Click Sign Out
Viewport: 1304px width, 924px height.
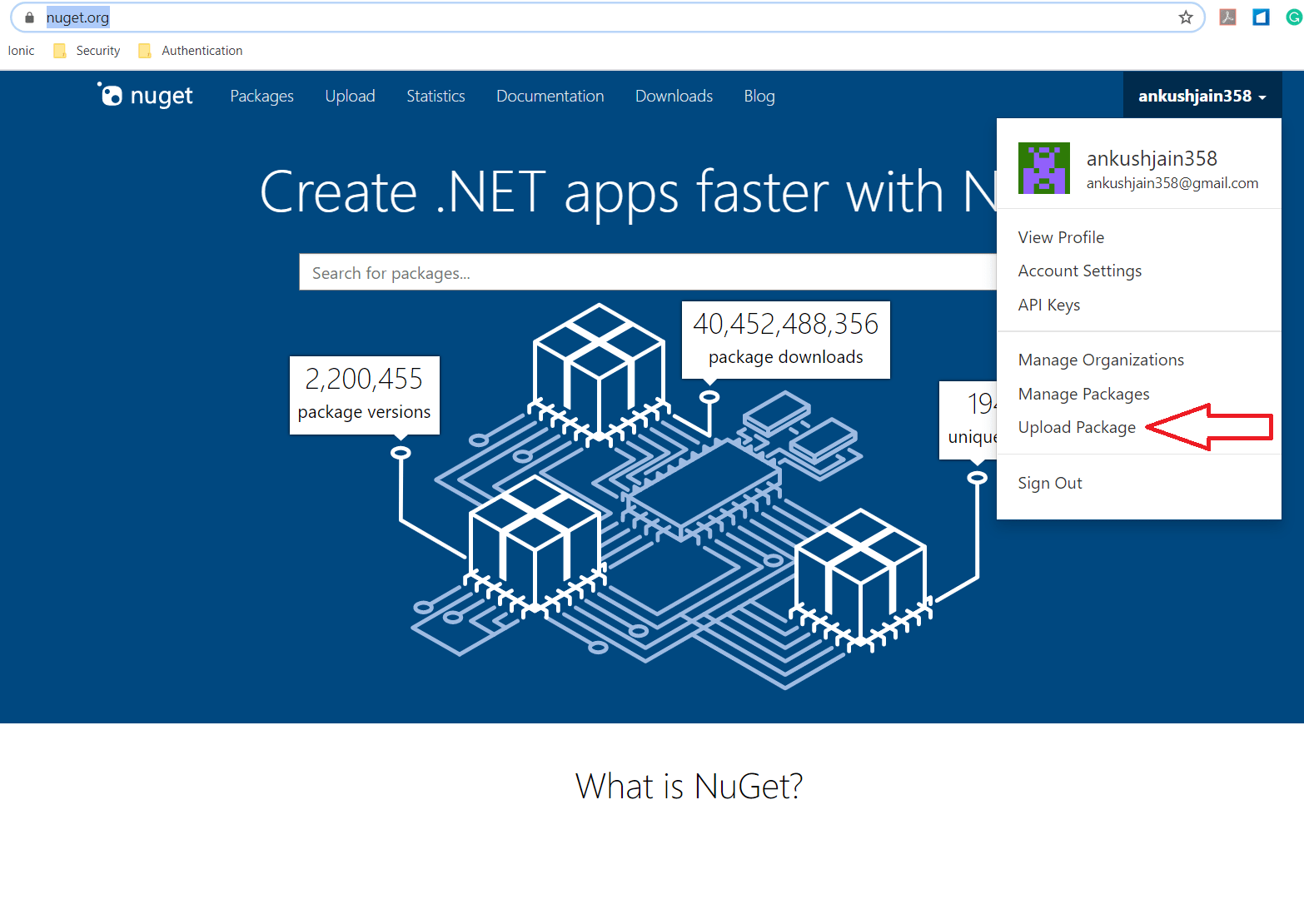[x=1049, y=482]
